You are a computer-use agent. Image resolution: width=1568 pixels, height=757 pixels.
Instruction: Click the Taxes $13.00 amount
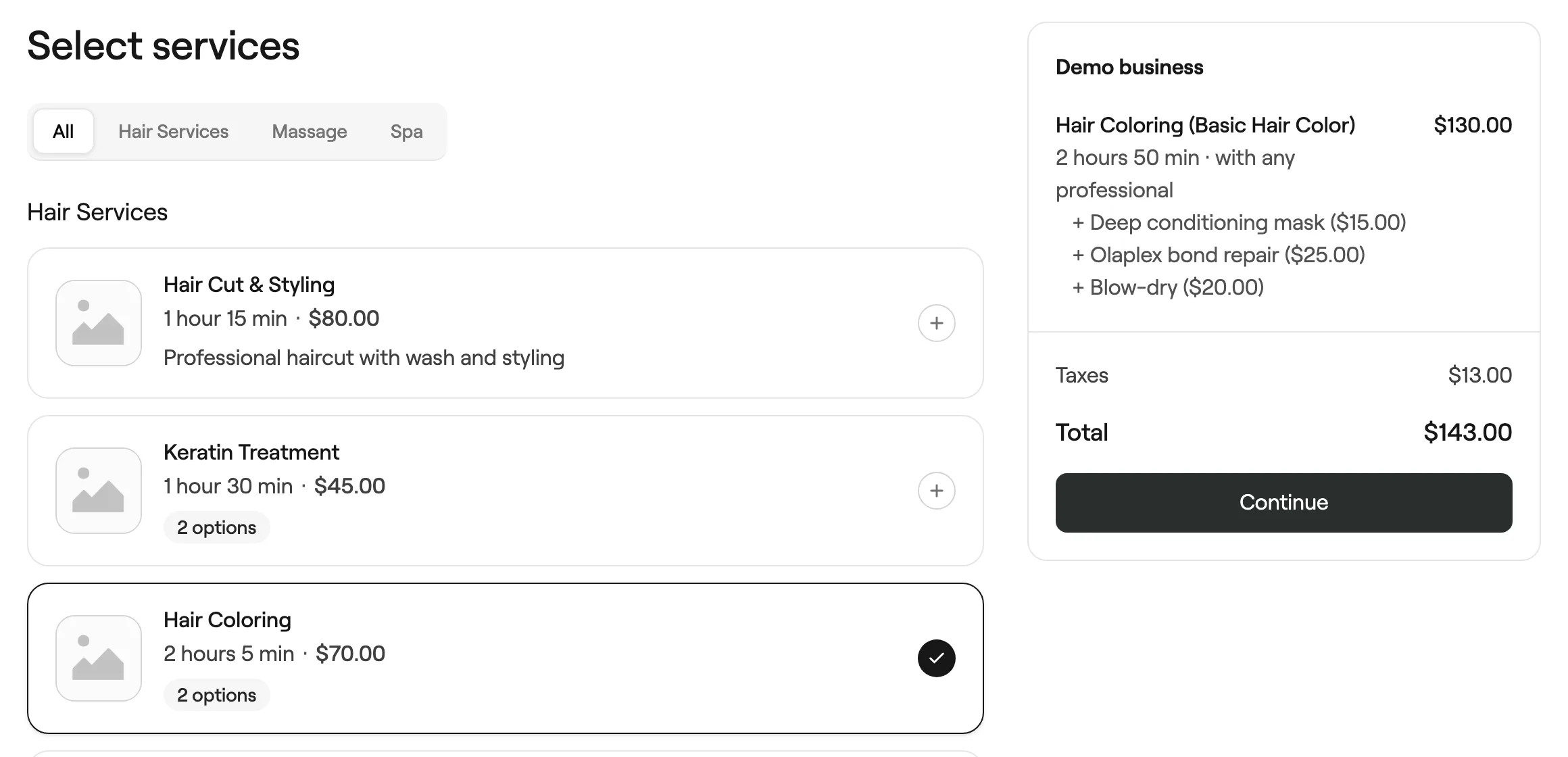pyautogui.click(x=1479, y=375)
